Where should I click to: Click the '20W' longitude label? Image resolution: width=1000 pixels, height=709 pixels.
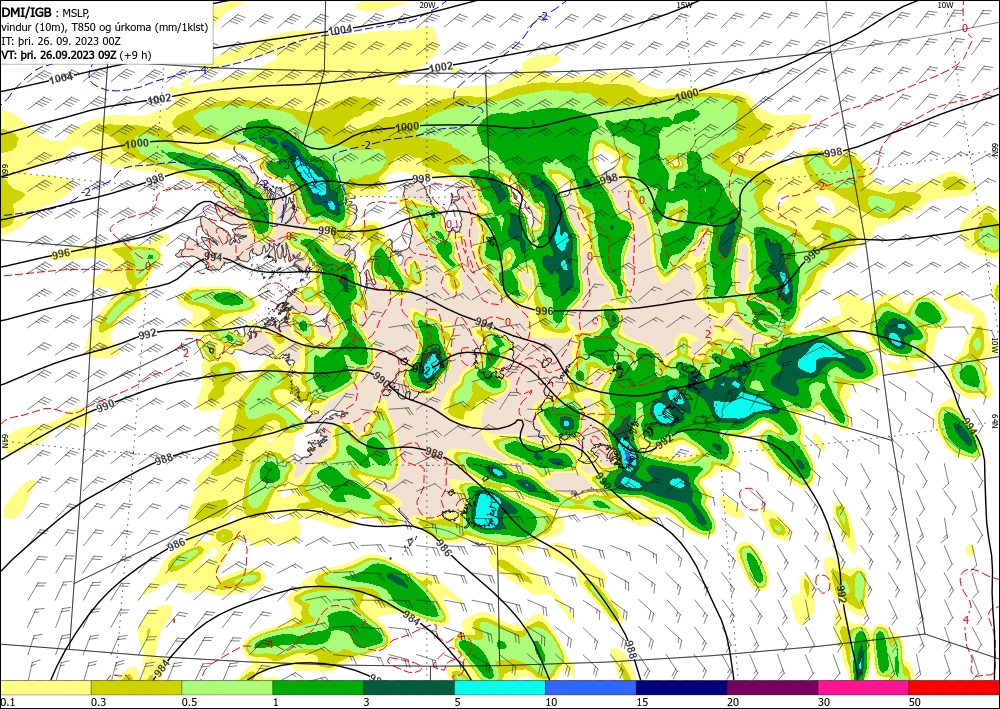[x=427, y=5]
